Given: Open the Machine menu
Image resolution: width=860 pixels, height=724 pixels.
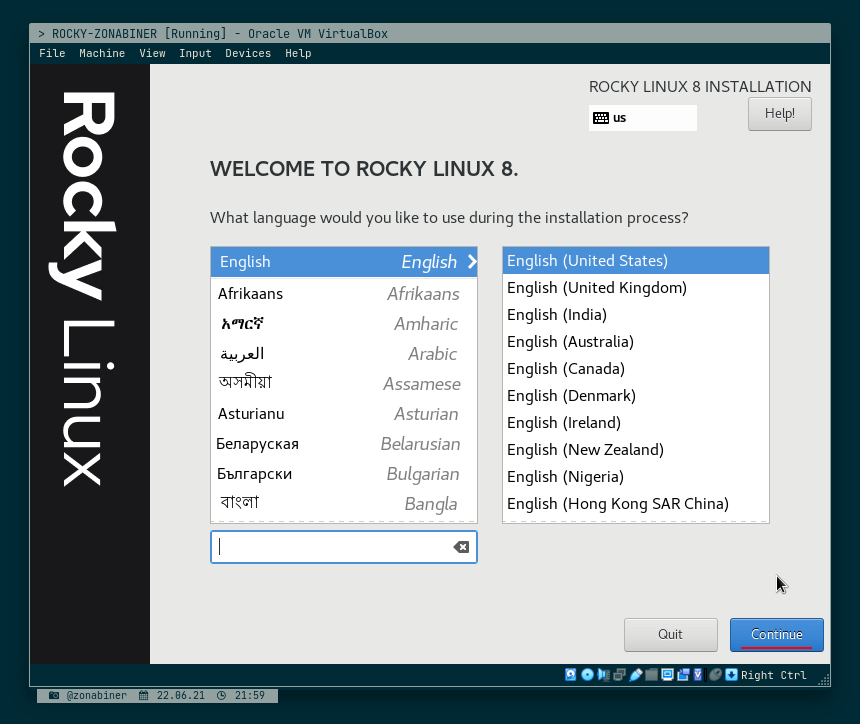Looking at the screenshot, I should point(102,53).
